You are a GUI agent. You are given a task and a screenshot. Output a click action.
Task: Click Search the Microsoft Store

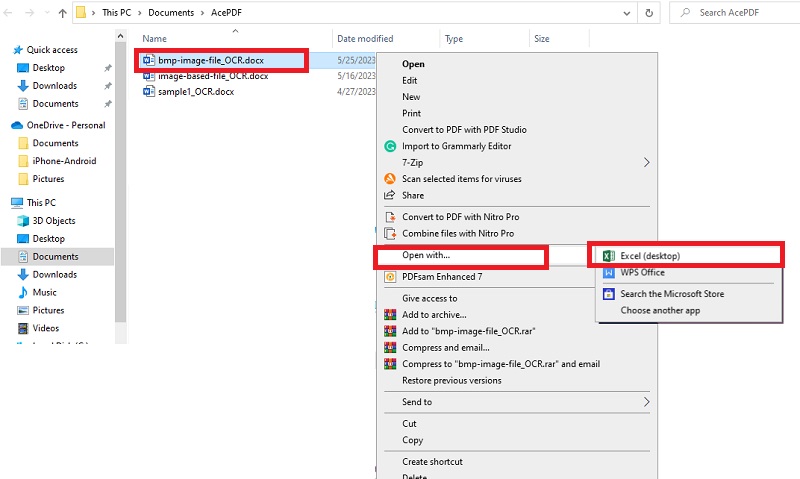click(x=671, y=294)
